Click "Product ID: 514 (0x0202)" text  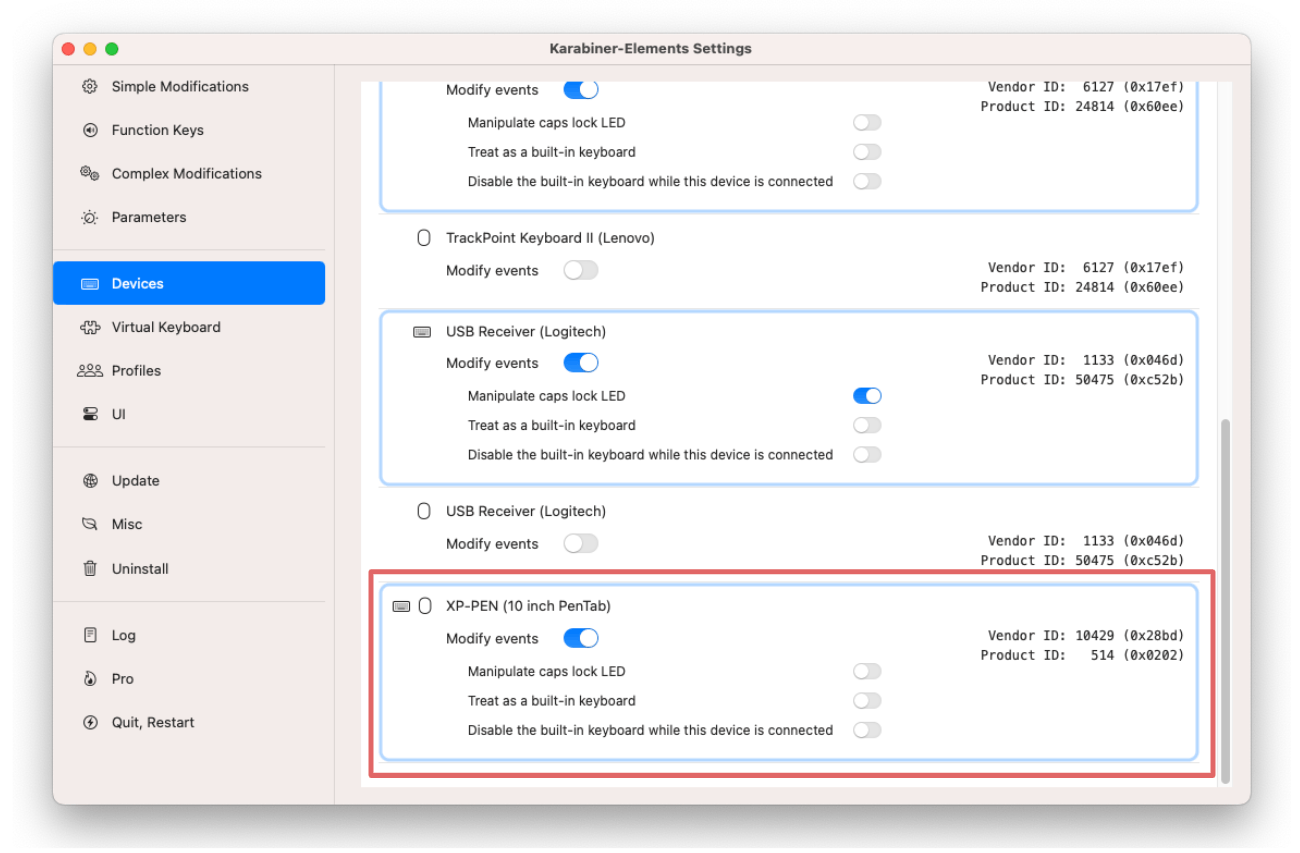1082,655
